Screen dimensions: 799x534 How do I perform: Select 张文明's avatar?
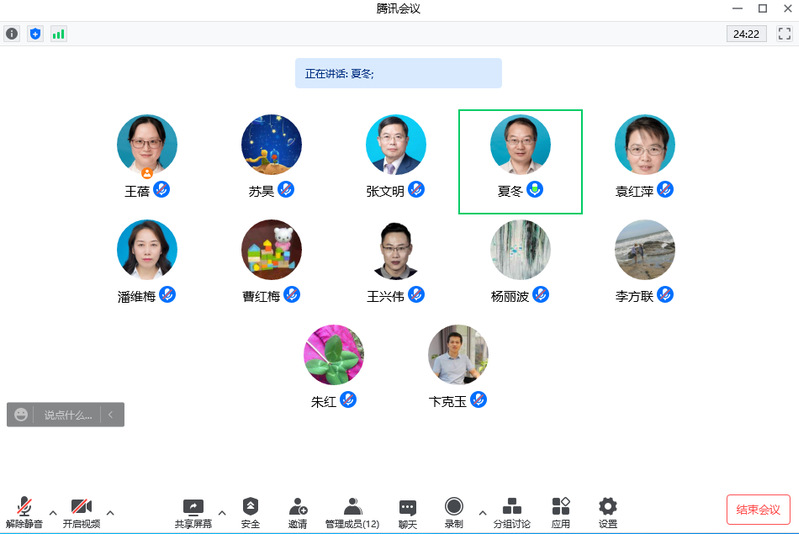(x=396, y=145)
